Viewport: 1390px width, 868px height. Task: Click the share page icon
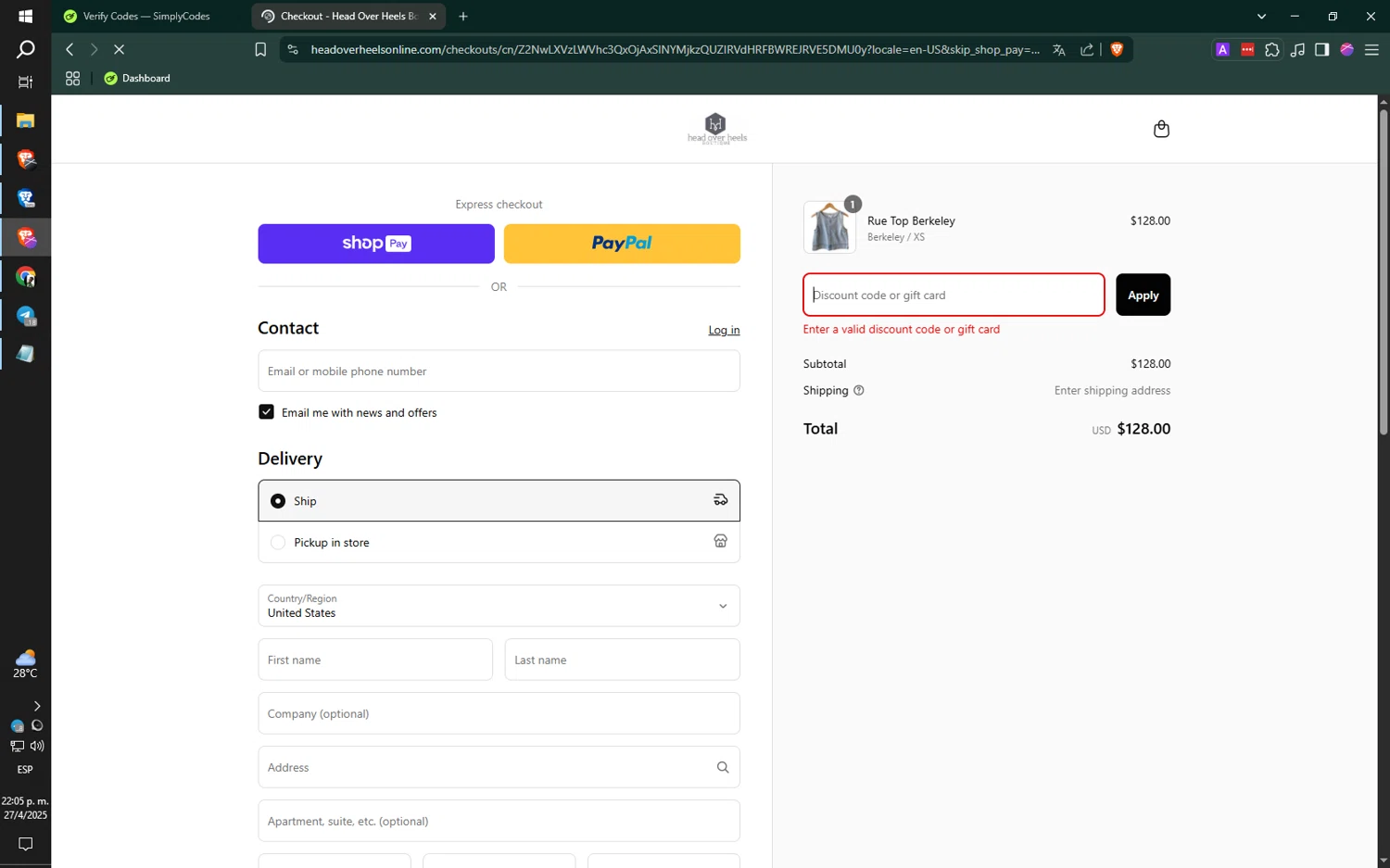pyautogui.click(x=1086, y=50)
